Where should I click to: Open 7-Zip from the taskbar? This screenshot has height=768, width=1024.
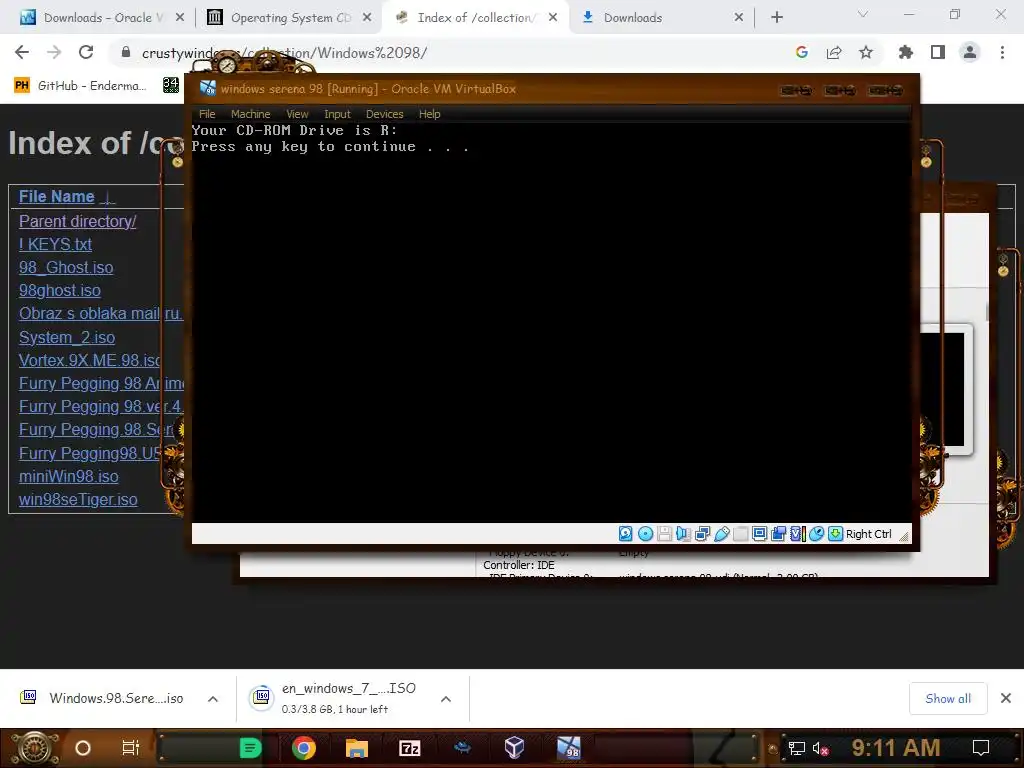point(409,748)
